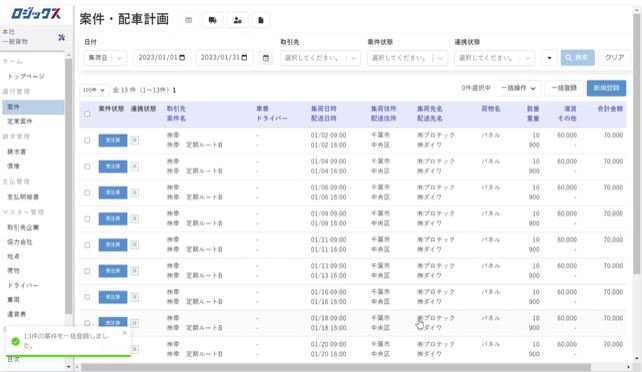Open the date range calendar icon button
This screenshot has width=642, height=372.
[266, 58]
